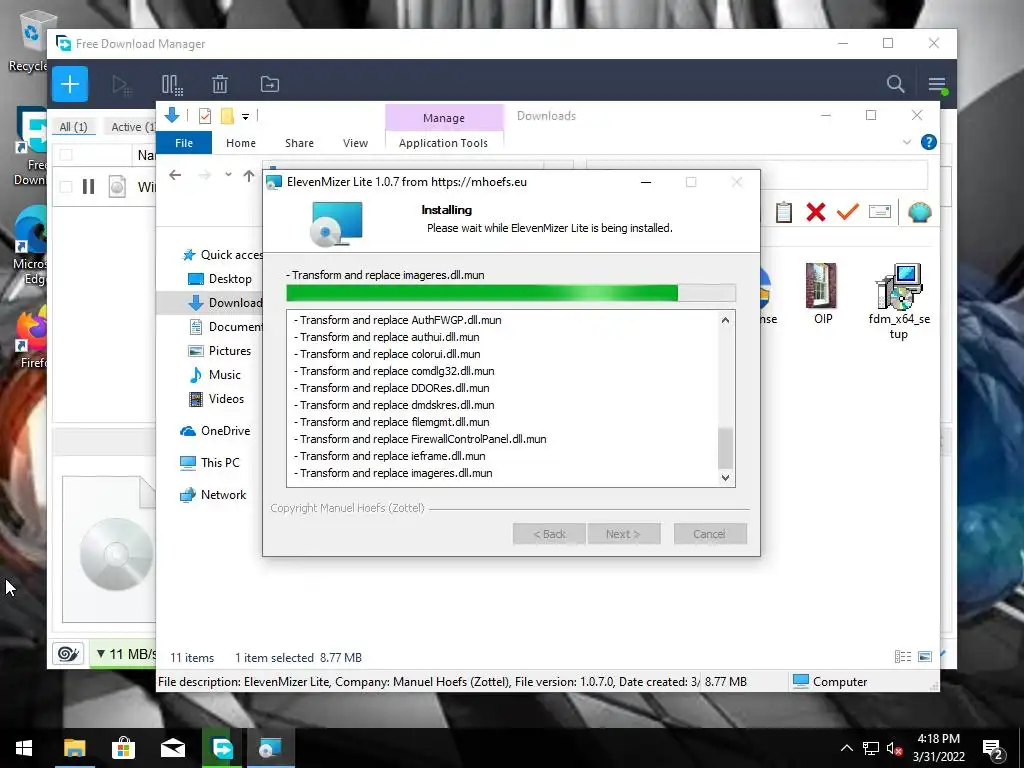Select Pictures in the navigation pane
The image size is (1024, 768).
click(220, 351)
